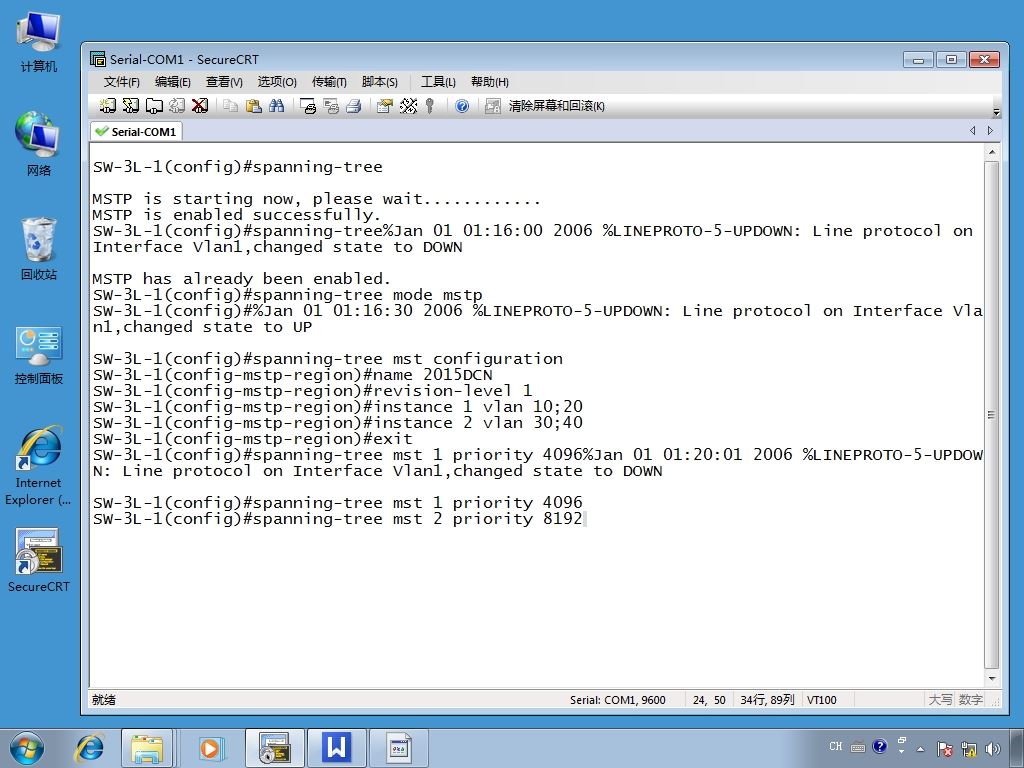Click the blue Help question icon
This screenshot has height=768, width=1024.
(462, 106)
